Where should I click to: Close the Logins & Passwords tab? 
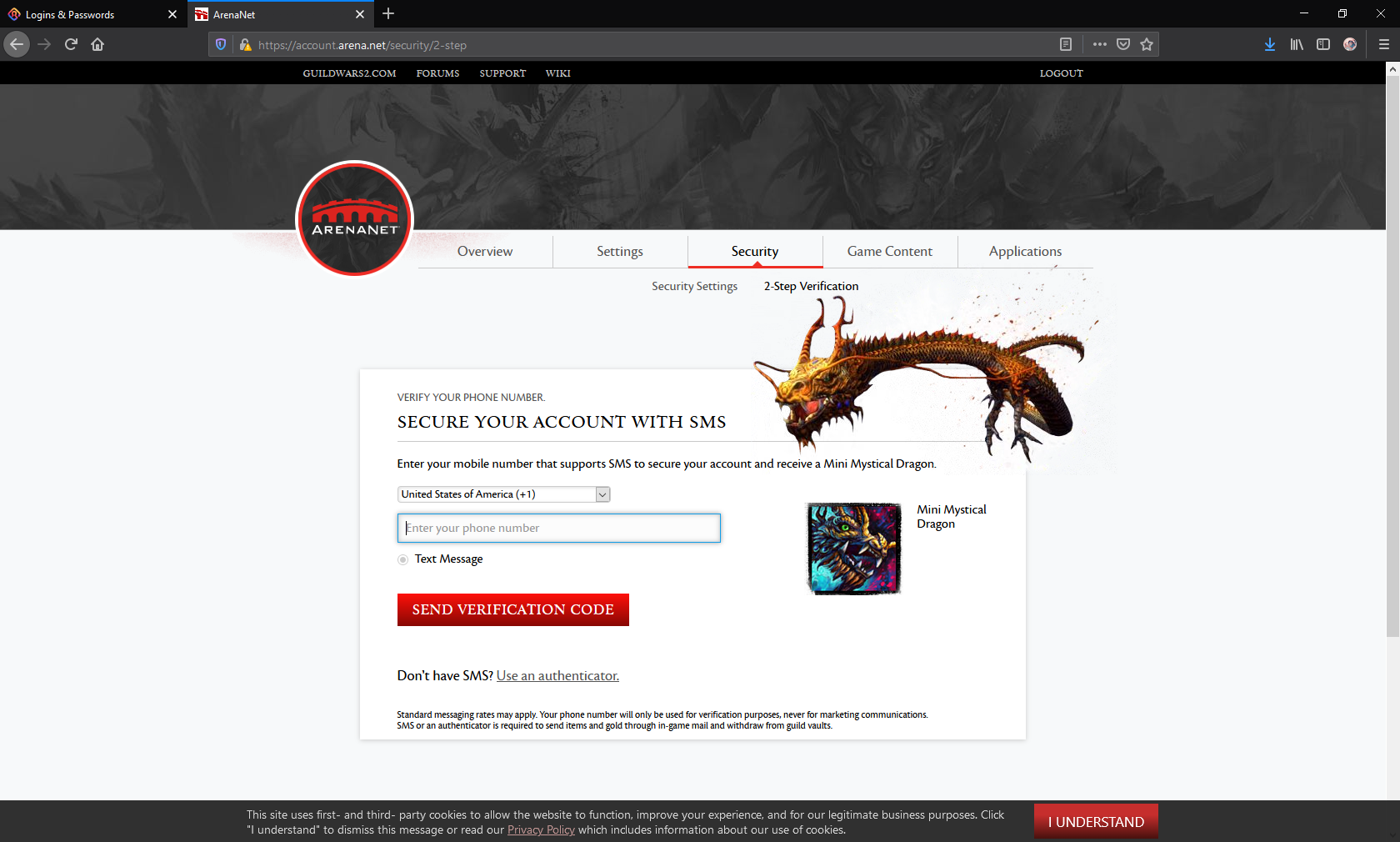(x=172, y=14)
